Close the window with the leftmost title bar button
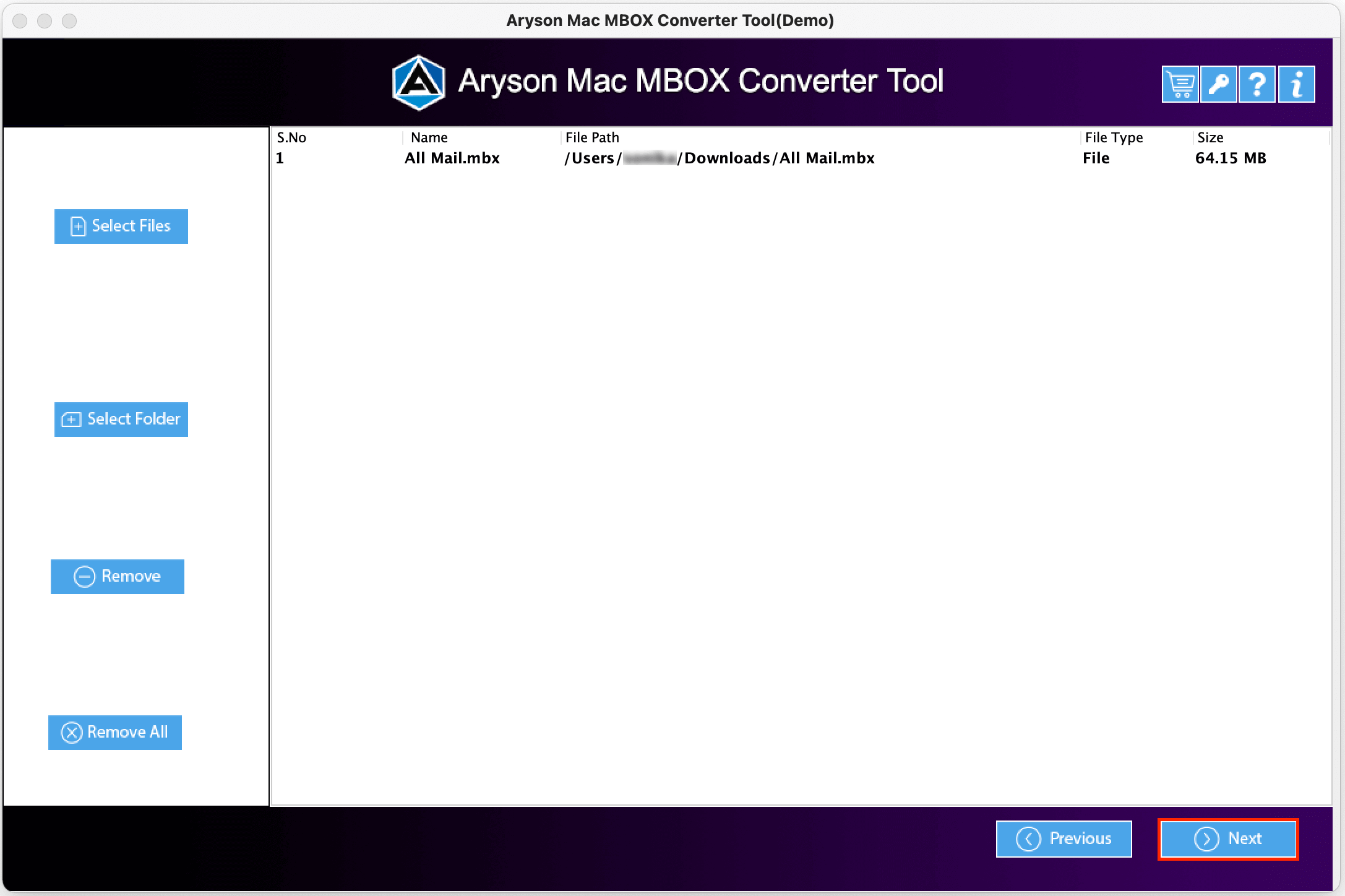 (x=20, y=21)
